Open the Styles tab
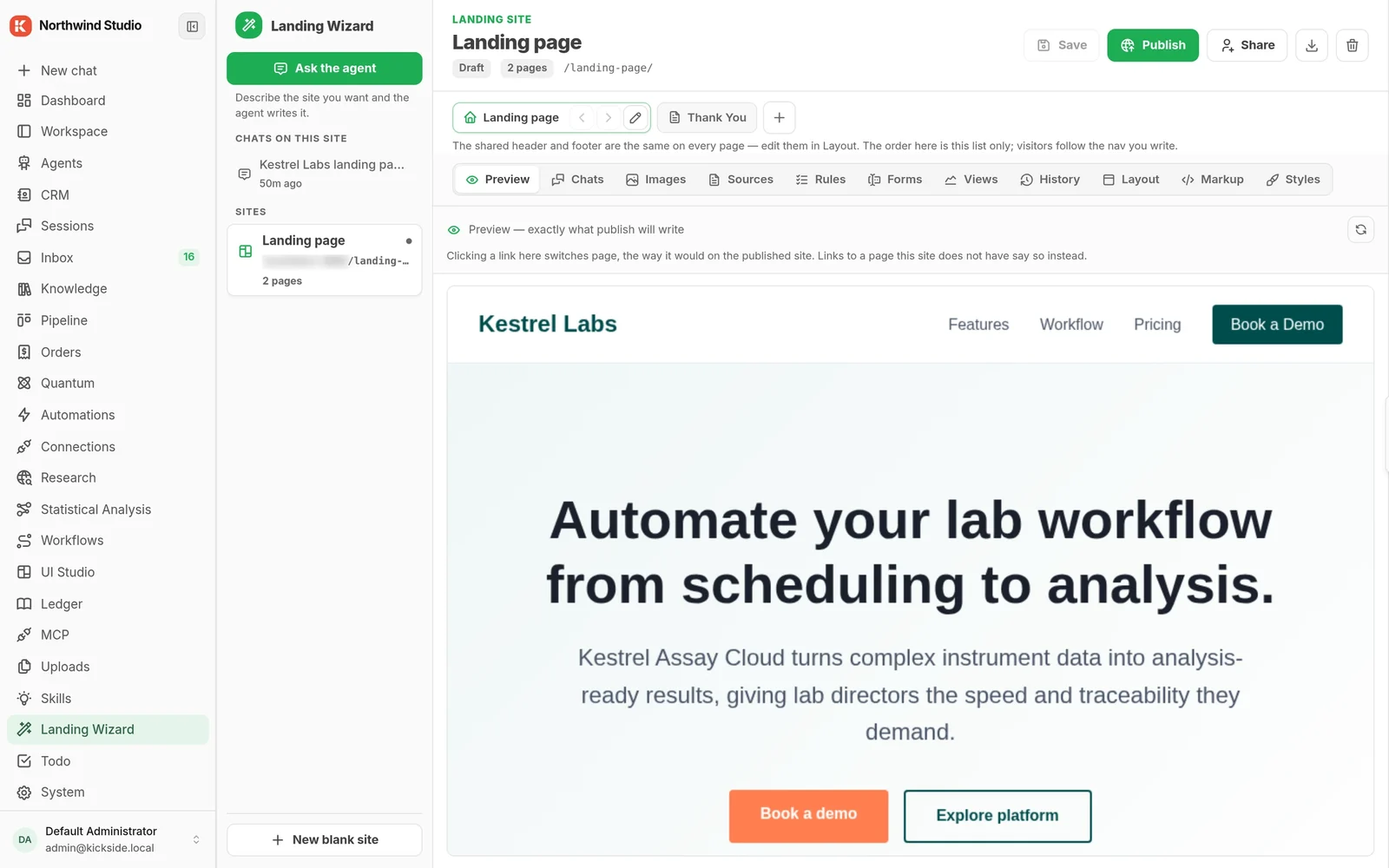 click(1294, 180)
